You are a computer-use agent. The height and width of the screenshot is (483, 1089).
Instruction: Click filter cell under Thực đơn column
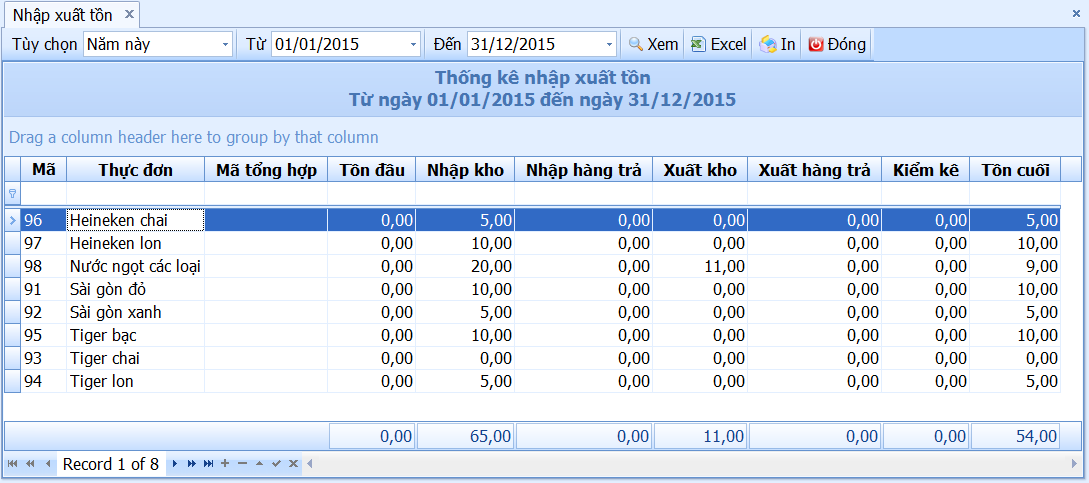135,193
